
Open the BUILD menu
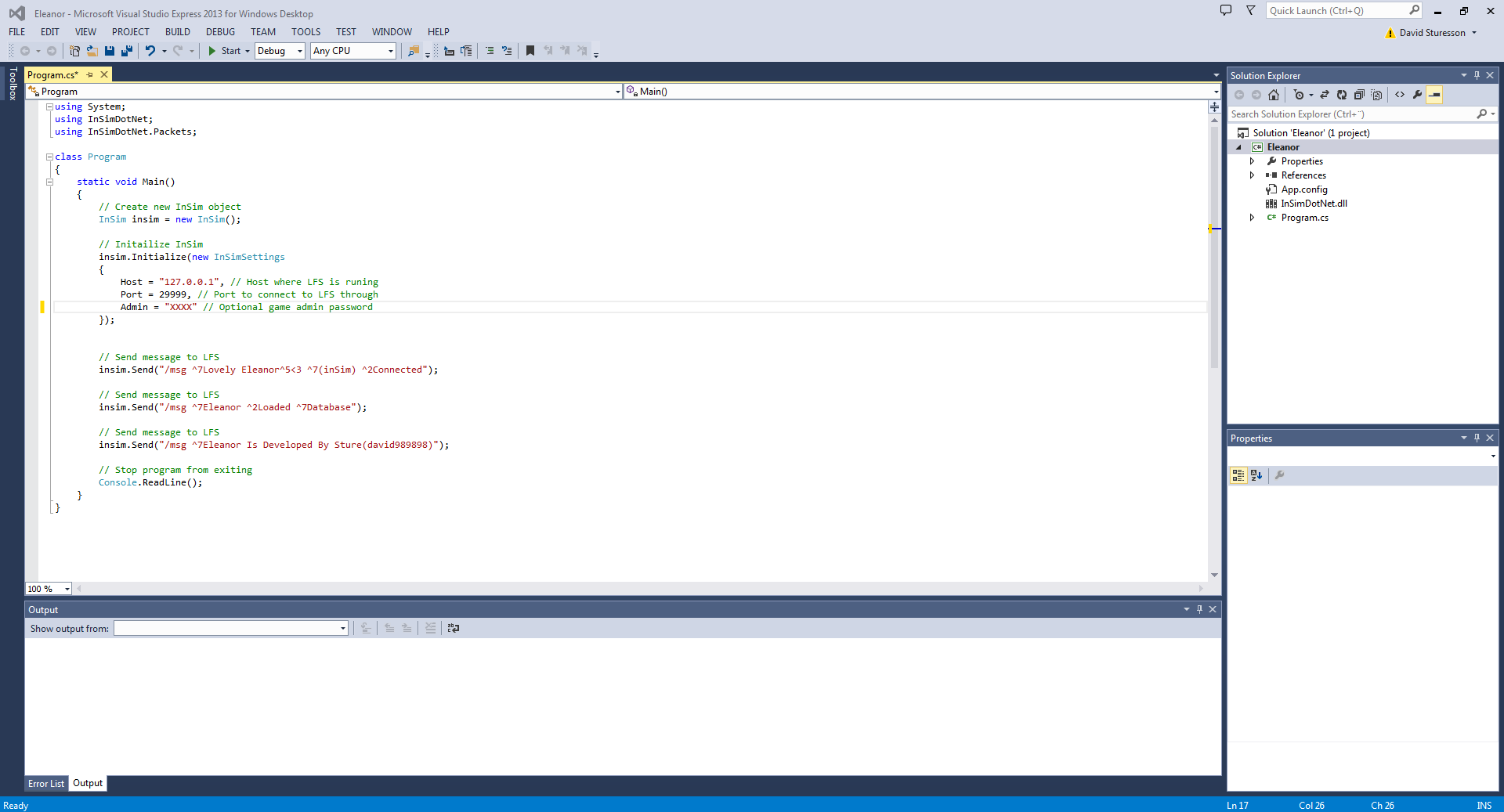click(x=178, y=32)
